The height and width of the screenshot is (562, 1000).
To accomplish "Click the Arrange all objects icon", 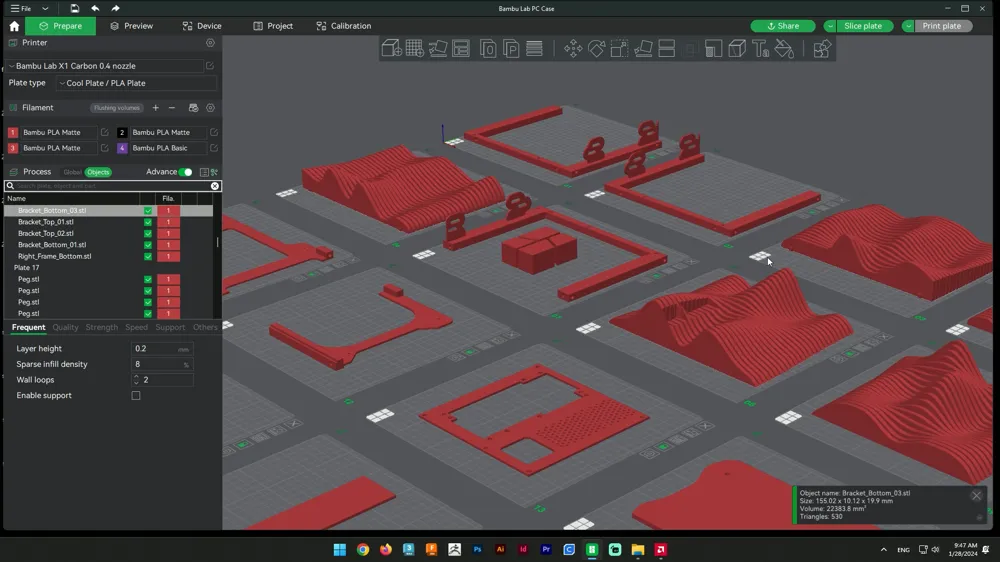I will tap(461, 48).
